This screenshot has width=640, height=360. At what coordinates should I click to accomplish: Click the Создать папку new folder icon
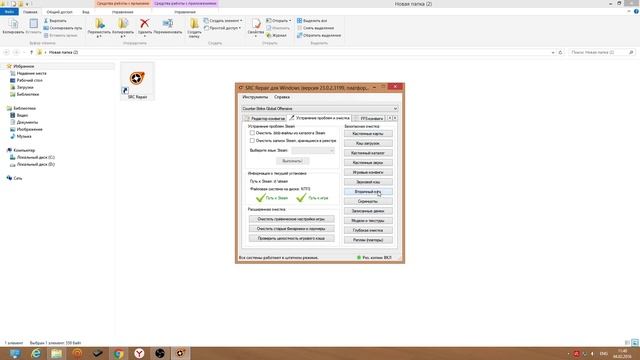194,28
